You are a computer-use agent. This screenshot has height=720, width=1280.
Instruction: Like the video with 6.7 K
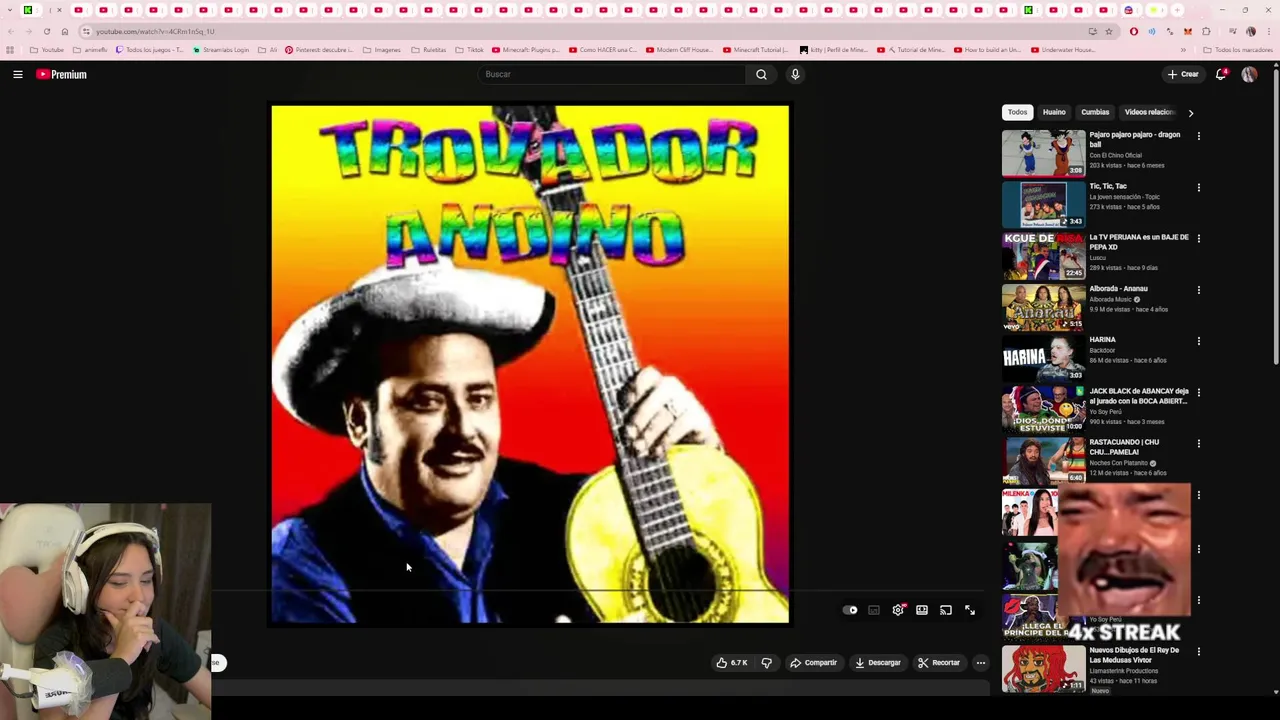point(732,662)
